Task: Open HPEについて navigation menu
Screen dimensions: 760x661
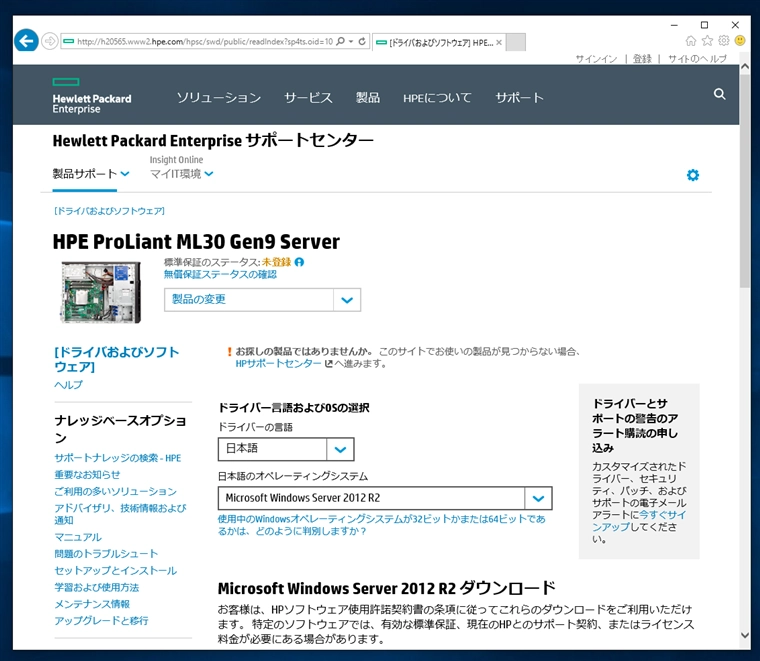Action: point(437,97)
